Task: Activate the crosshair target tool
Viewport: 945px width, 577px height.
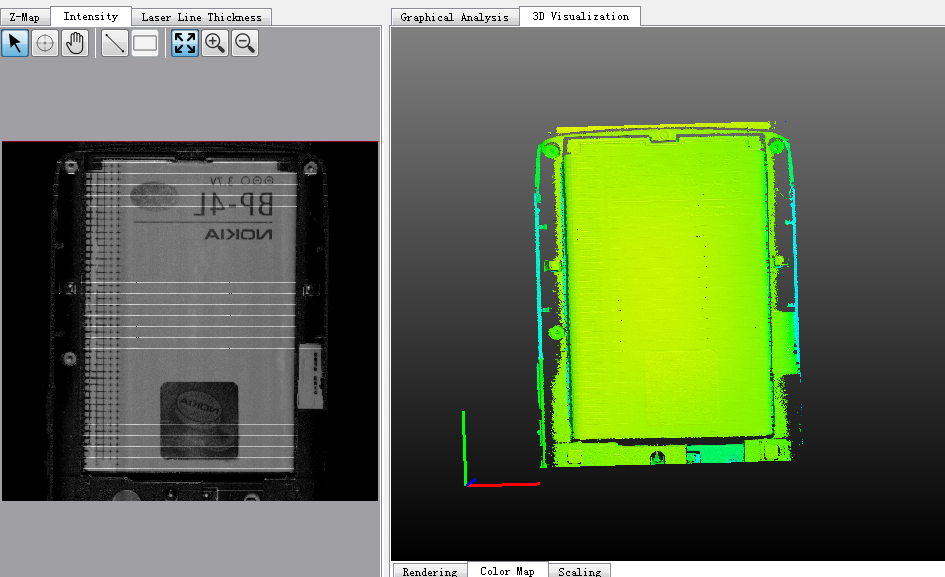Action: (45, 43)
